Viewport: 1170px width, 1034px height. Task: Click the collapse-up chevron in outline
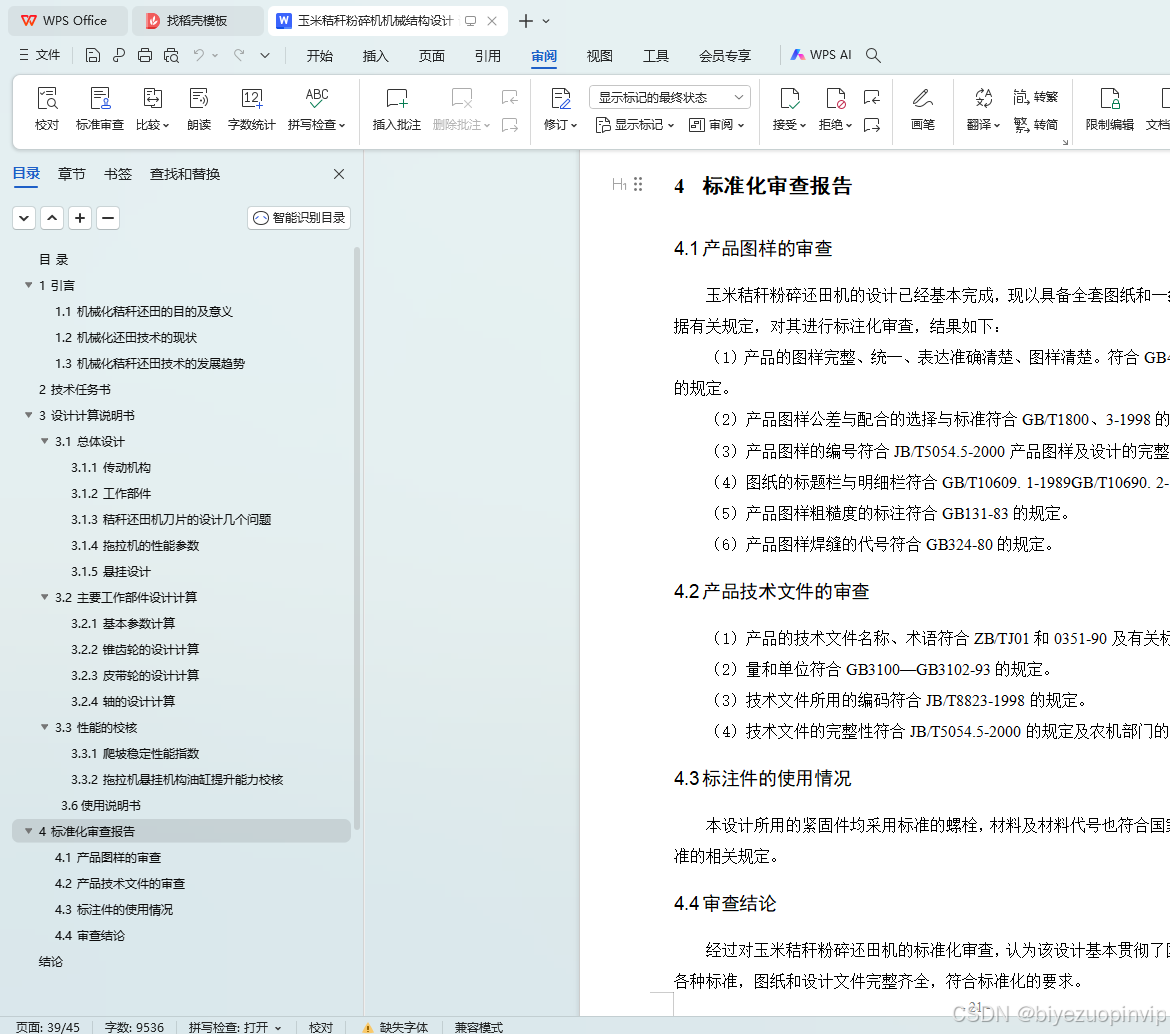(x=51, y=218)
